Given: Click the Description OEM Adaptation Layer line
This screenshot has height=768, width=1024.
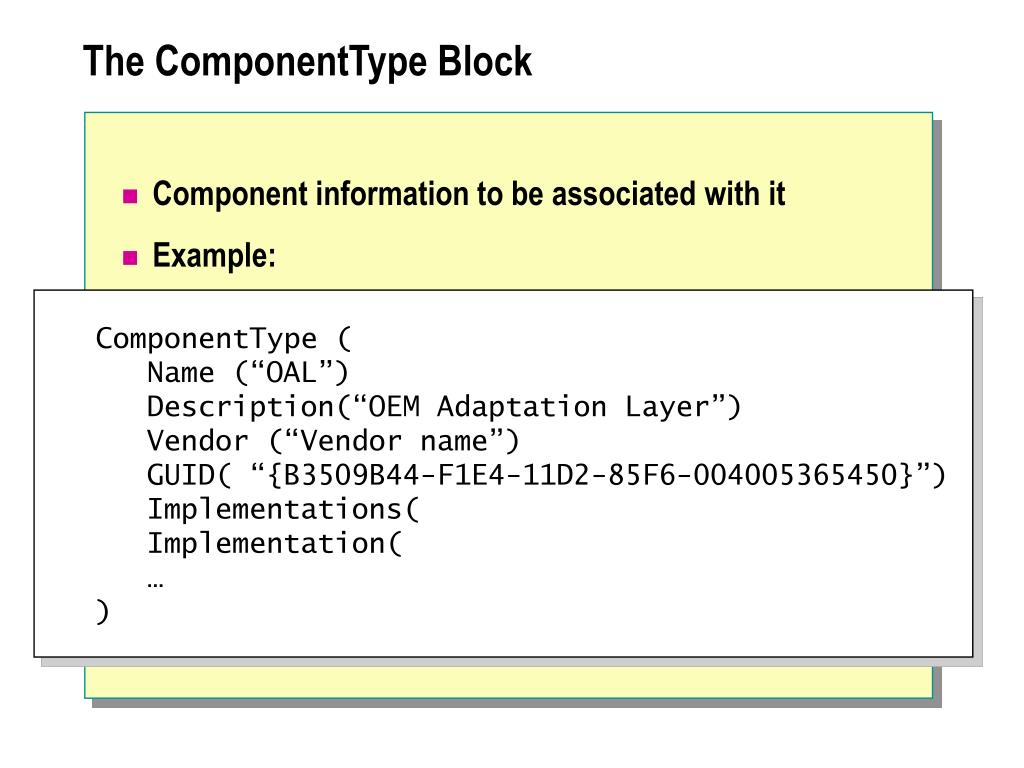Looking at the screenshot, I should [x=444, y=407].
